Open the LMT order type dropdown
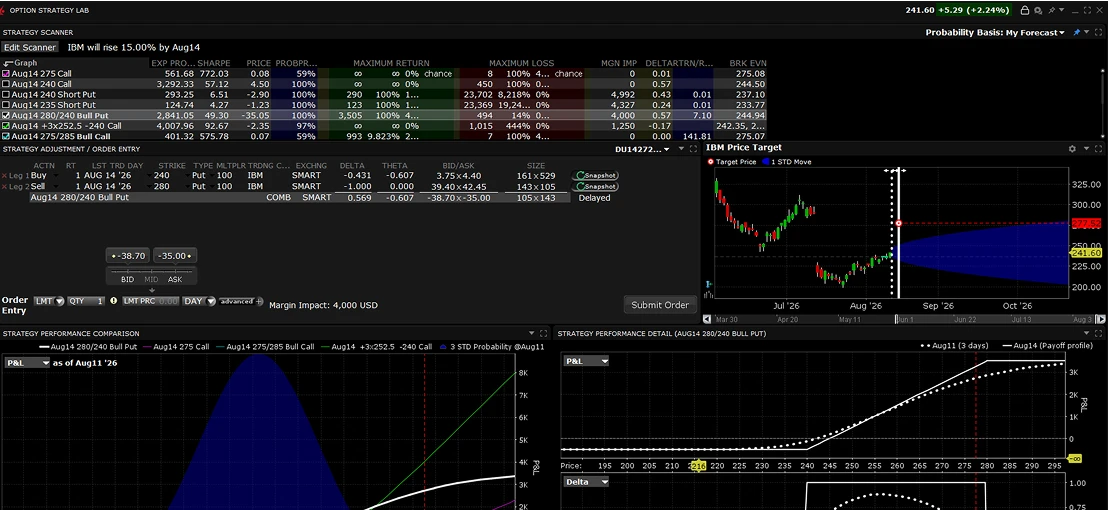Viewport: 1108px width, 510px height. tap(49, 301)
